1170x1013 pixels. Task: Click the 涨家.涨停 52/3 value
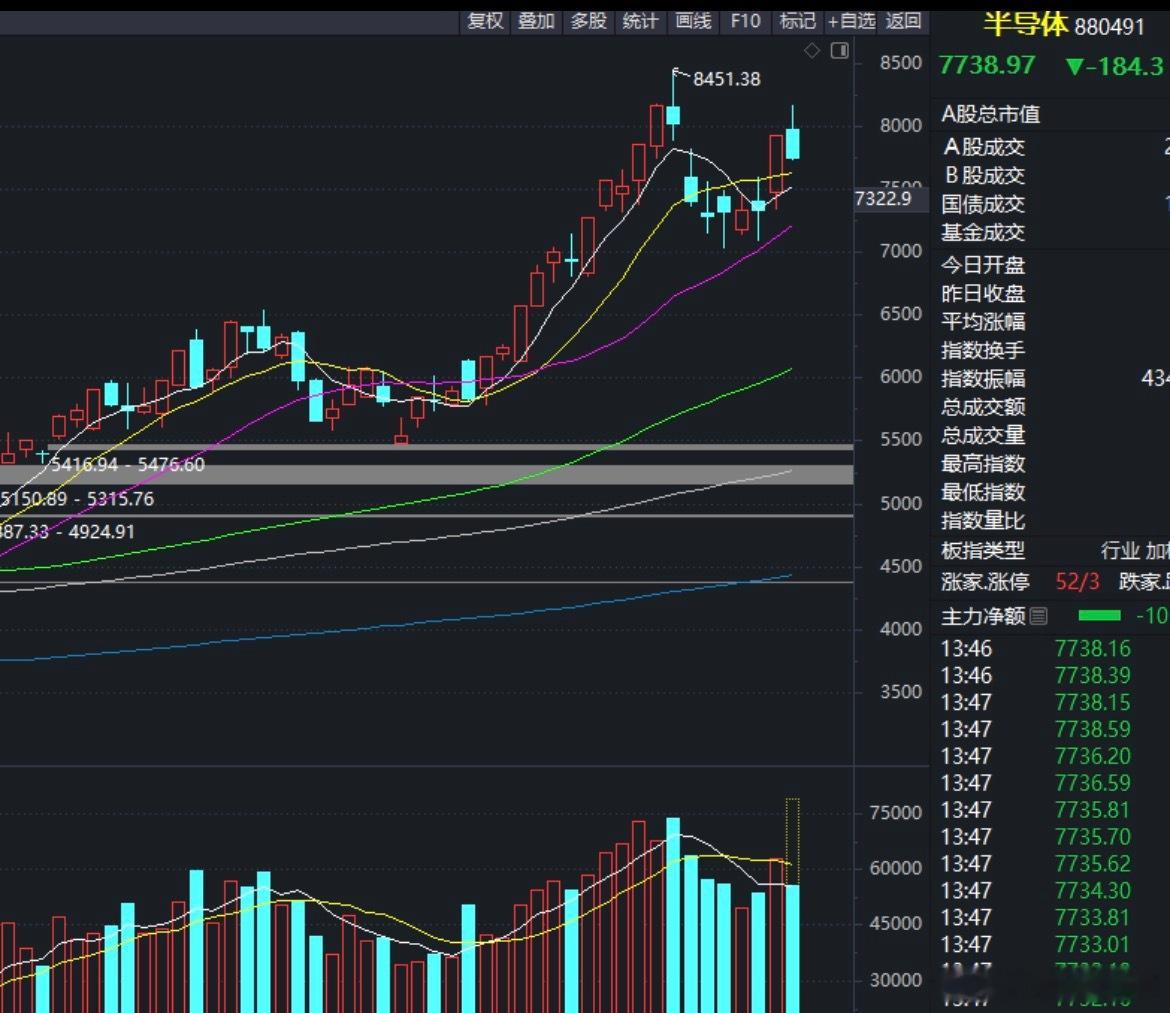coord(1077,581)
